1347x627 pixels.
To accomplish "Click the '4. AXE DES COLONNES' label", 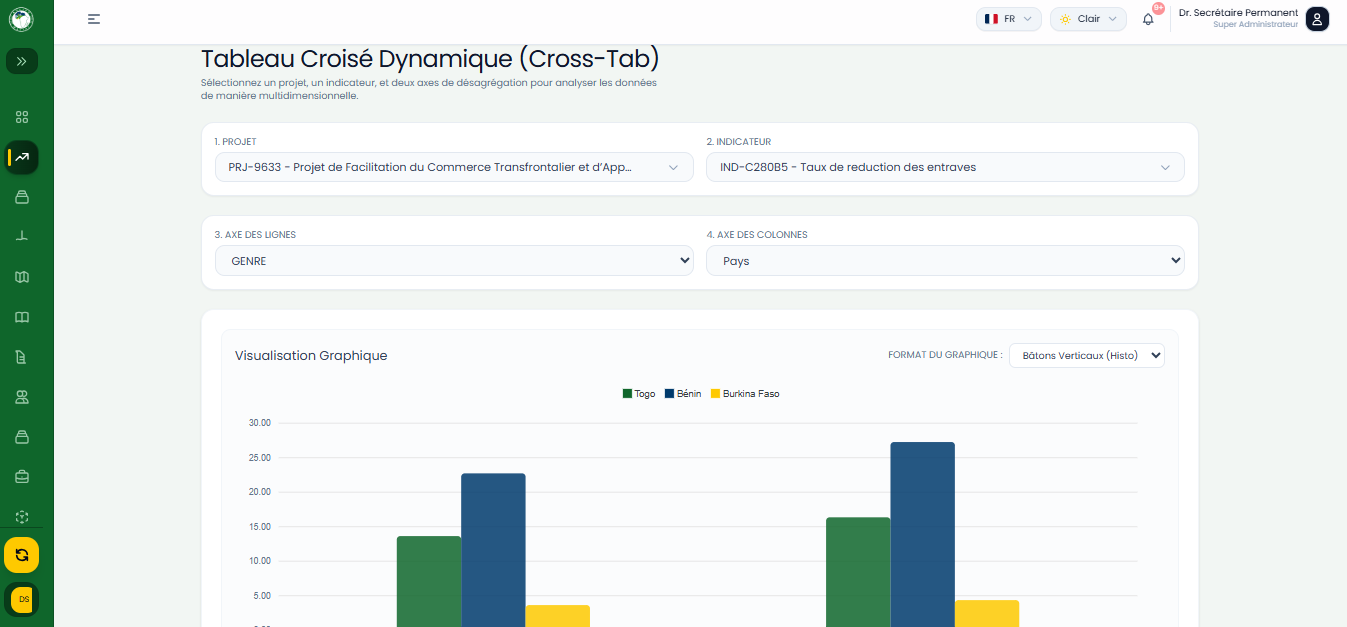I will [x=757, y=235].
